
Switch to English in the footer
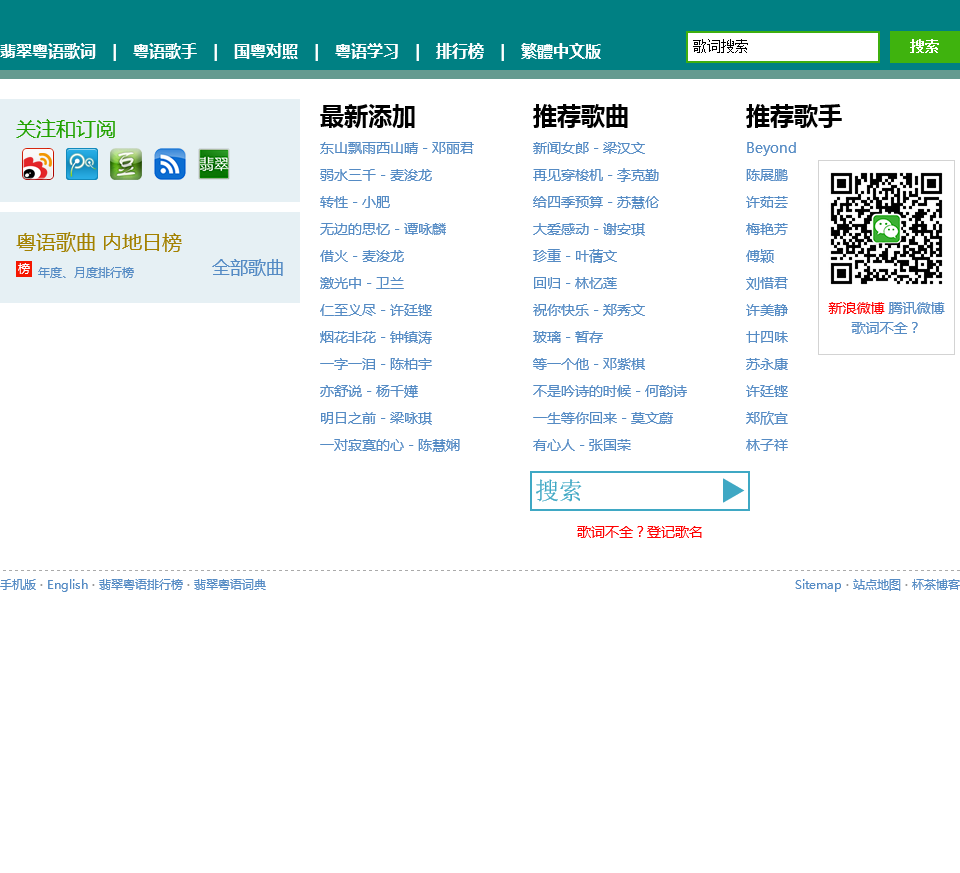[67, 585]
